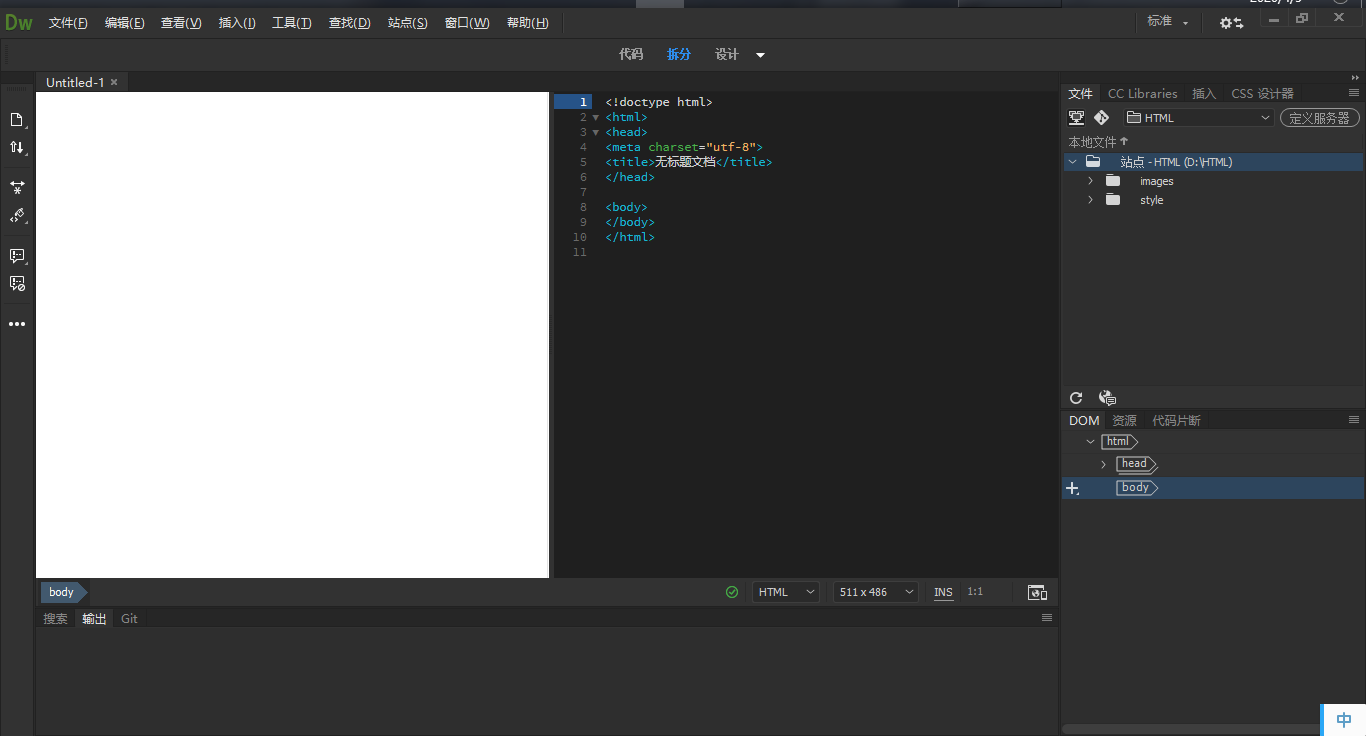Open the 站点(S) menu
The width and height of the screenshot is (1366, 736).
coord(408,23)
